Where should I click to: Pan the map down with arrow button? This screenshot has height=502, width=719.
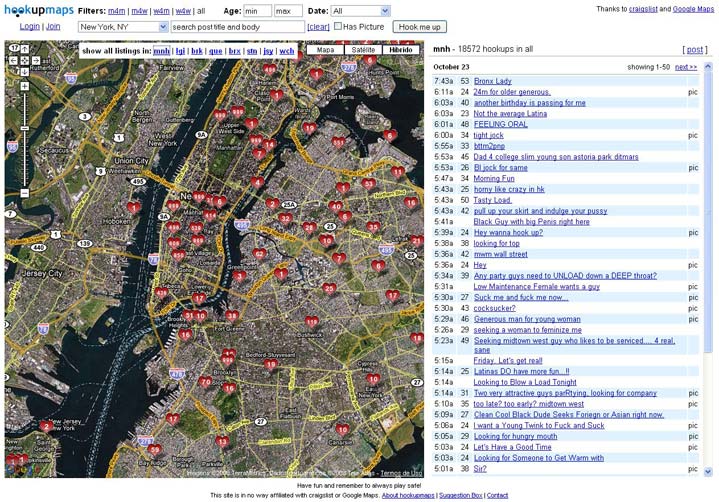(x=25, y=73)
